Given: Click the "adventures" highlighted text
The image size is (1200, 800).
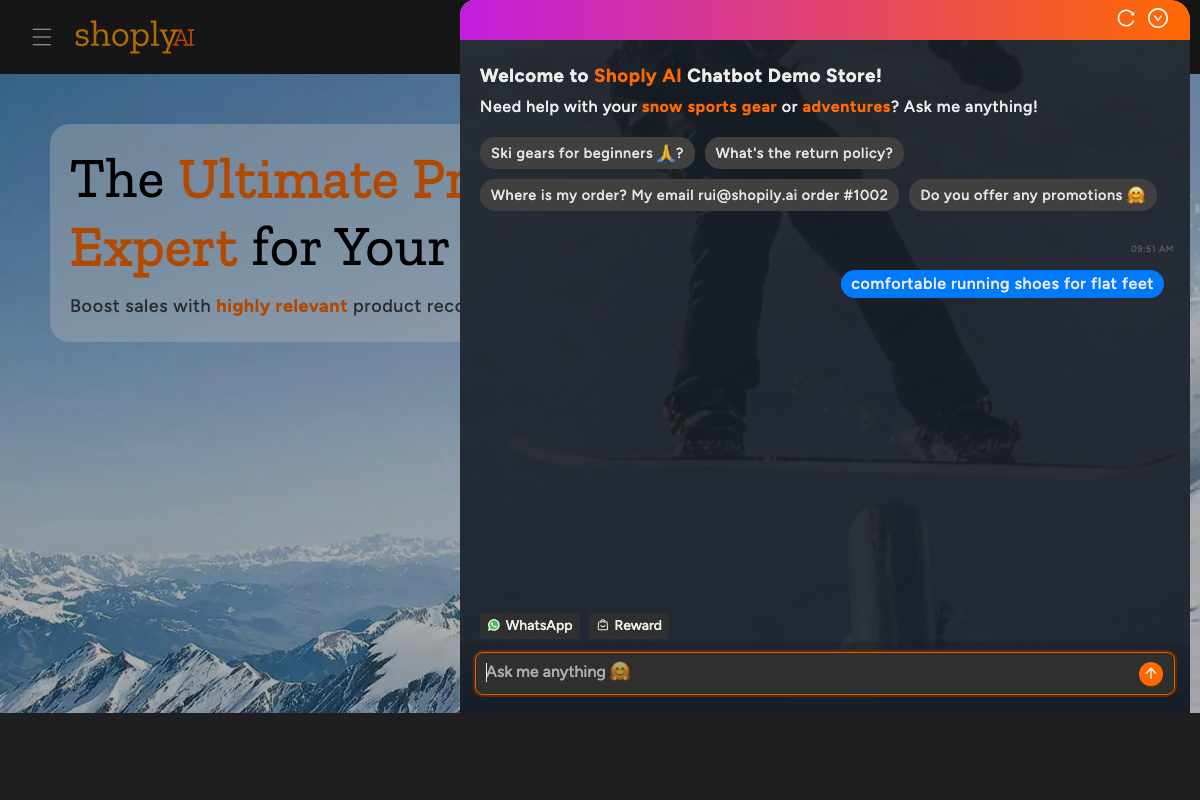Looking at the screenshot, I should [845, 107].
